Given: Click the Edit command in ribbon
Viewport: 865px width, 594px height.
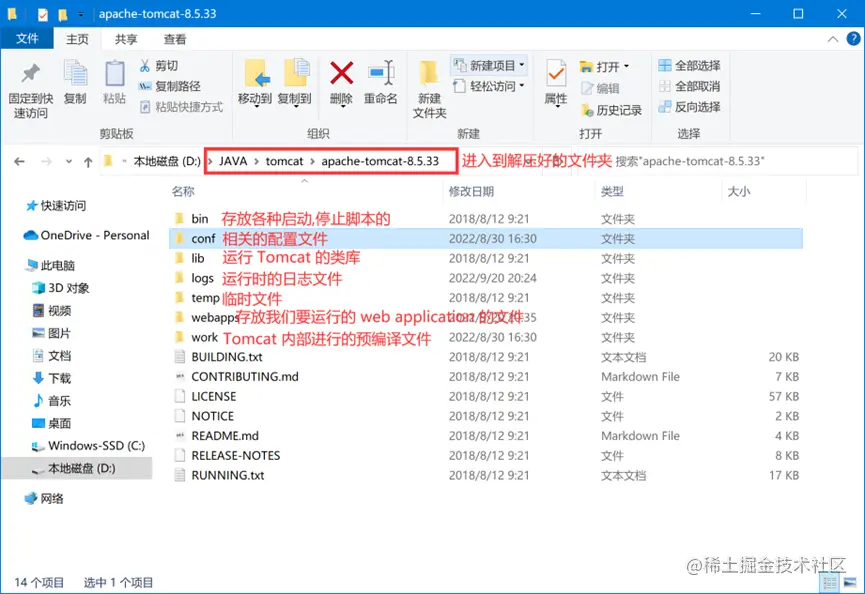Looking at the screenshot, I should [601, 88].
